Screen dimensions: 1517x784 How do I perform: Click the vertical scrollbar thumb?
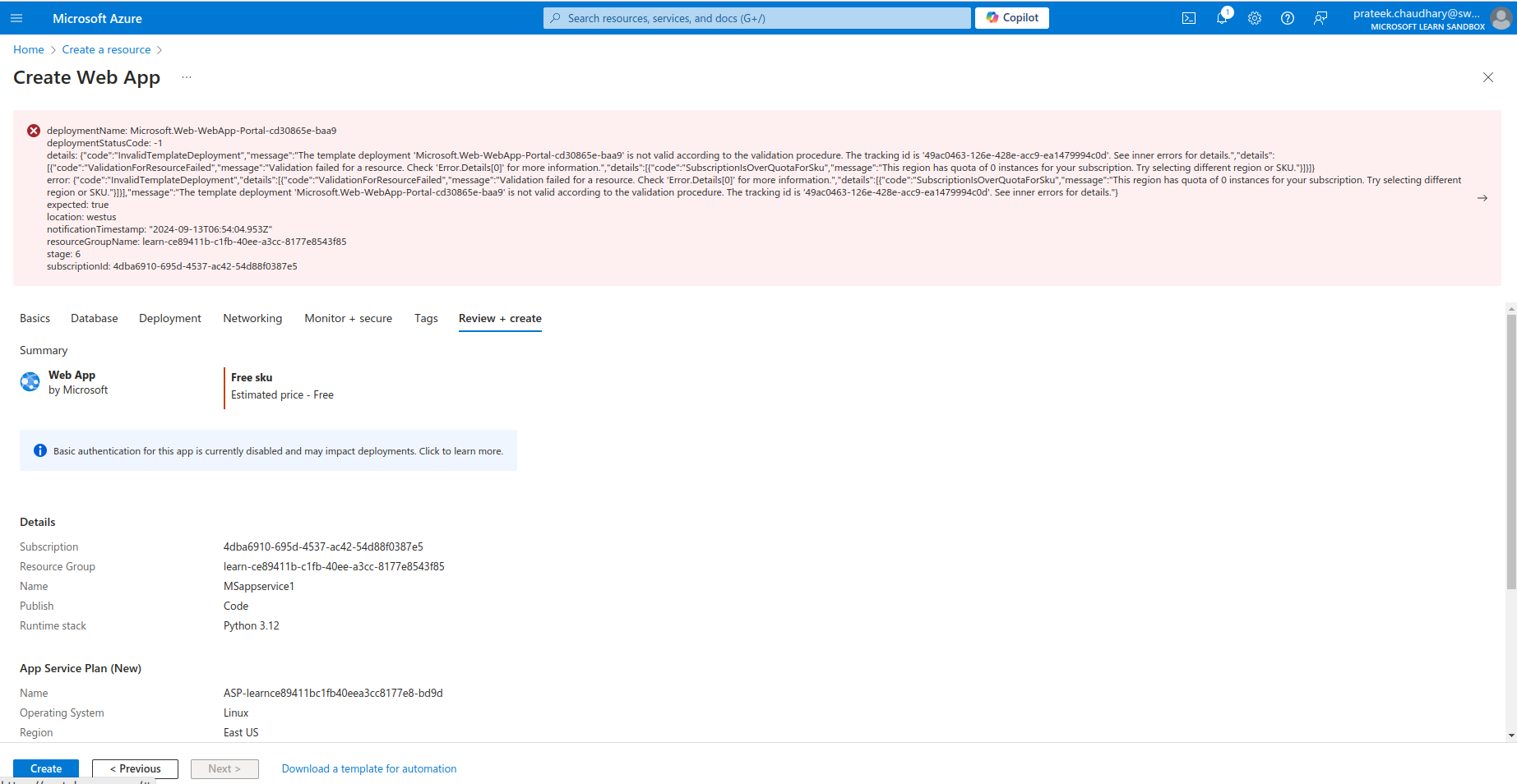pyautogui.click(x=1511, y=451)
